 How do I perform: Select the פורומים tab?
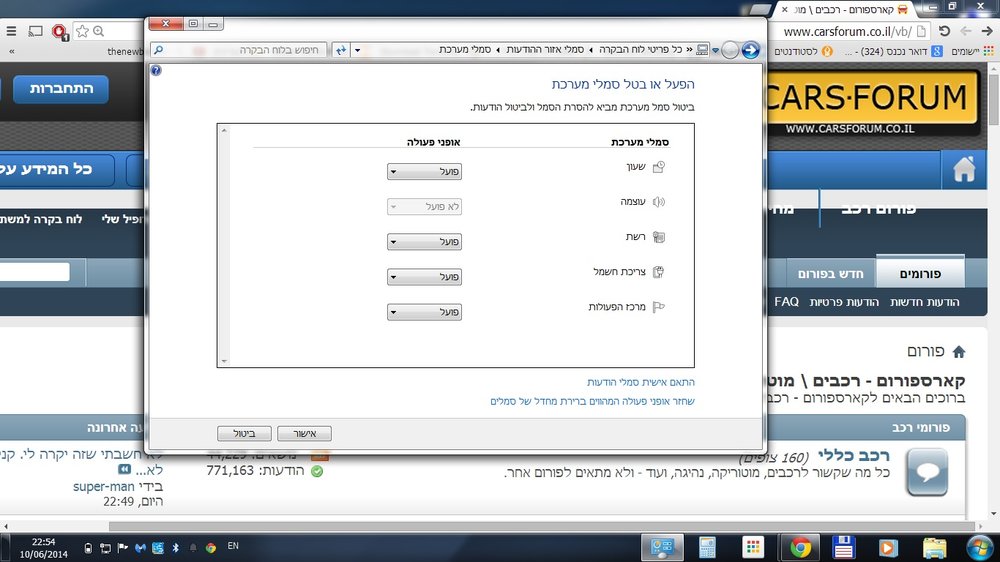920,273
